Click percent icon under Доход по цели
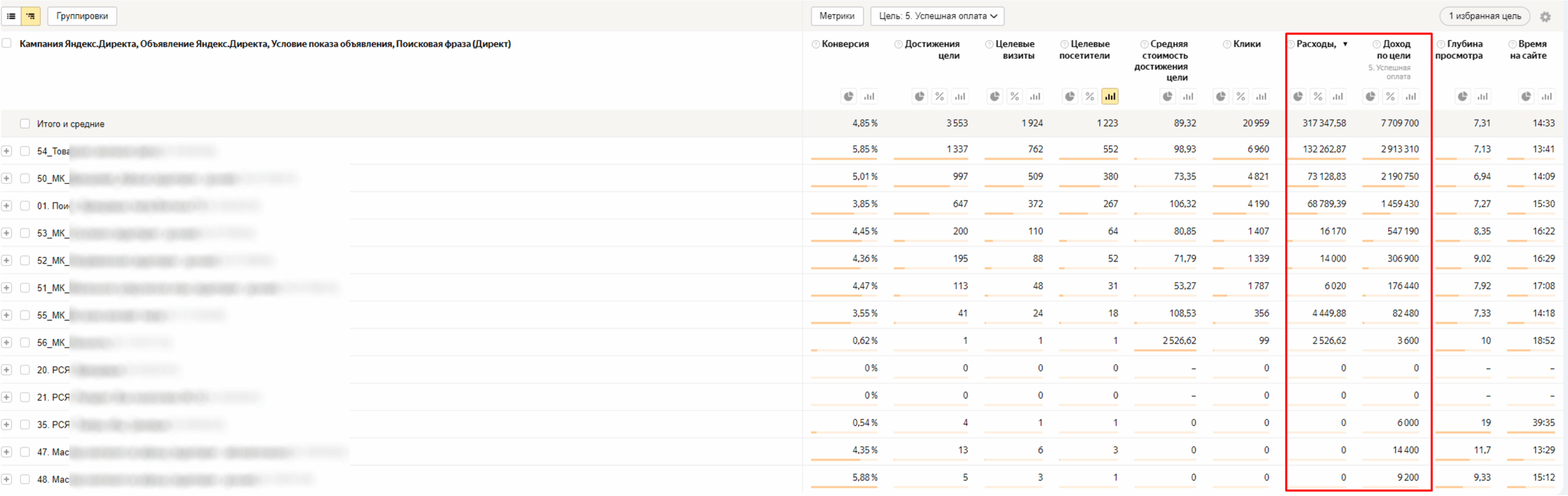Image resolution: width=1568 pixels, height=496 pixels. (x=1390, y=96)
